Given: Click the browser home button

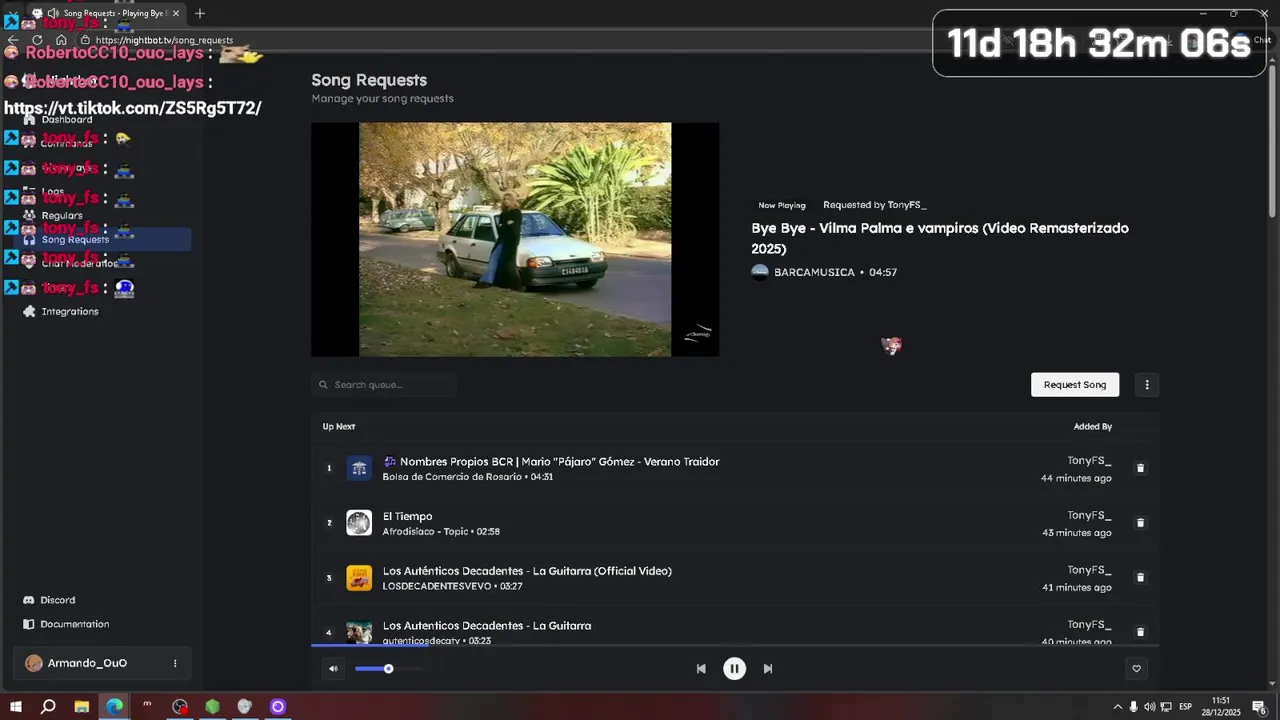Looking at the screenshot, I should coord(61,40).
